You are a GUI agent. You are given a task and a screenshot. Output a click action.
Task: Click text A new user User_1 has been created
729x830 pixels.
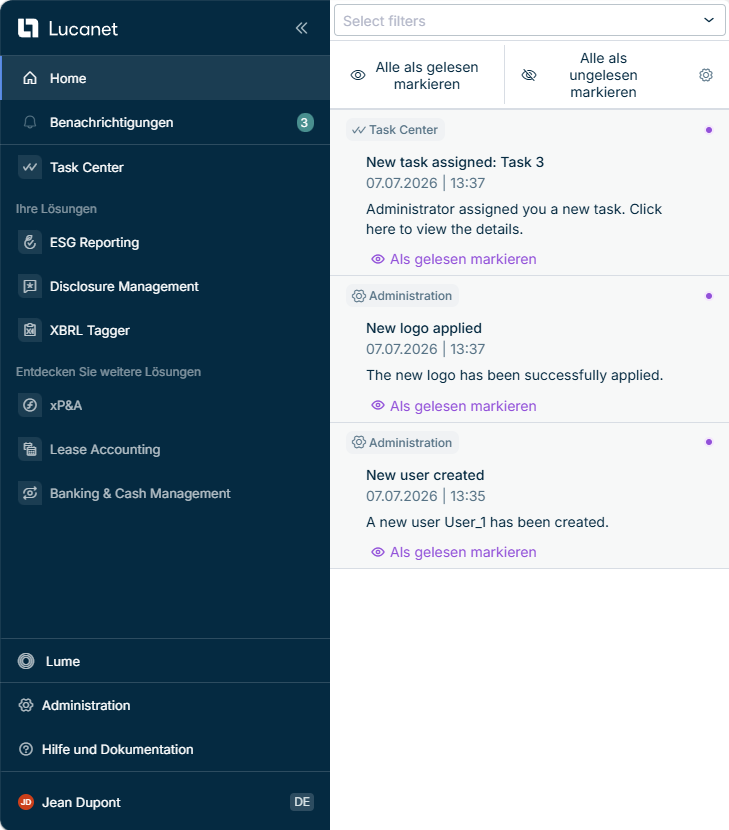tap(488, 522)
